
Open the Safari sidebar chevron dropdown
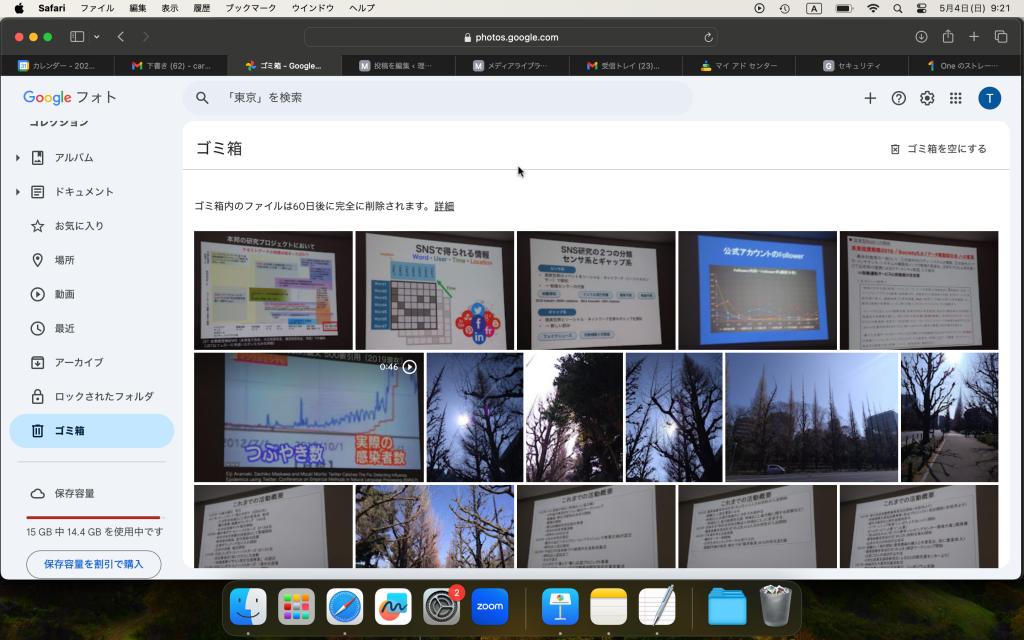(97, 37)
